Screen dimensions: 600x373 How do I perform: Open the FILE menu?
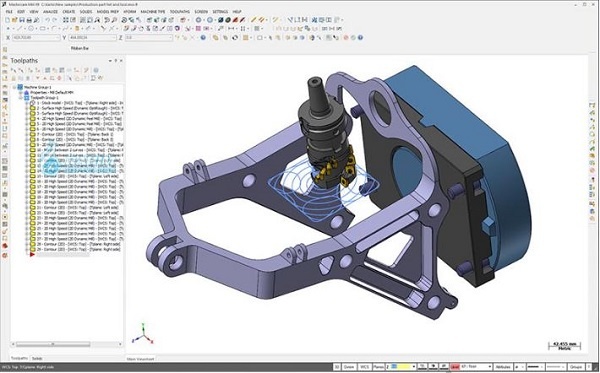tap(9, 11)
